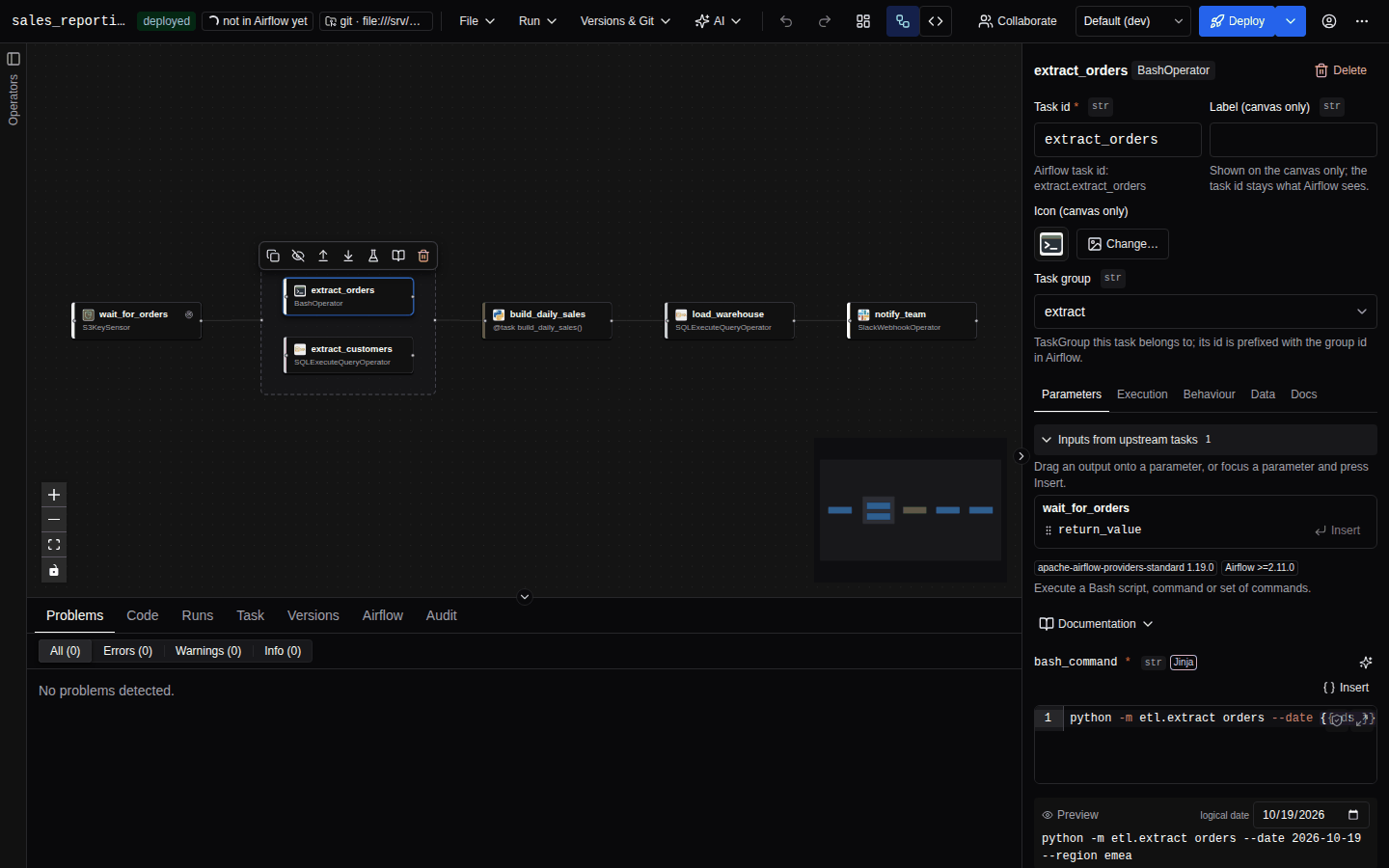Image resolution: width=1389 pixels, height=868 pixels.
Task: Open the three-dot more options menu
Action: click(x=1362, y=21)
